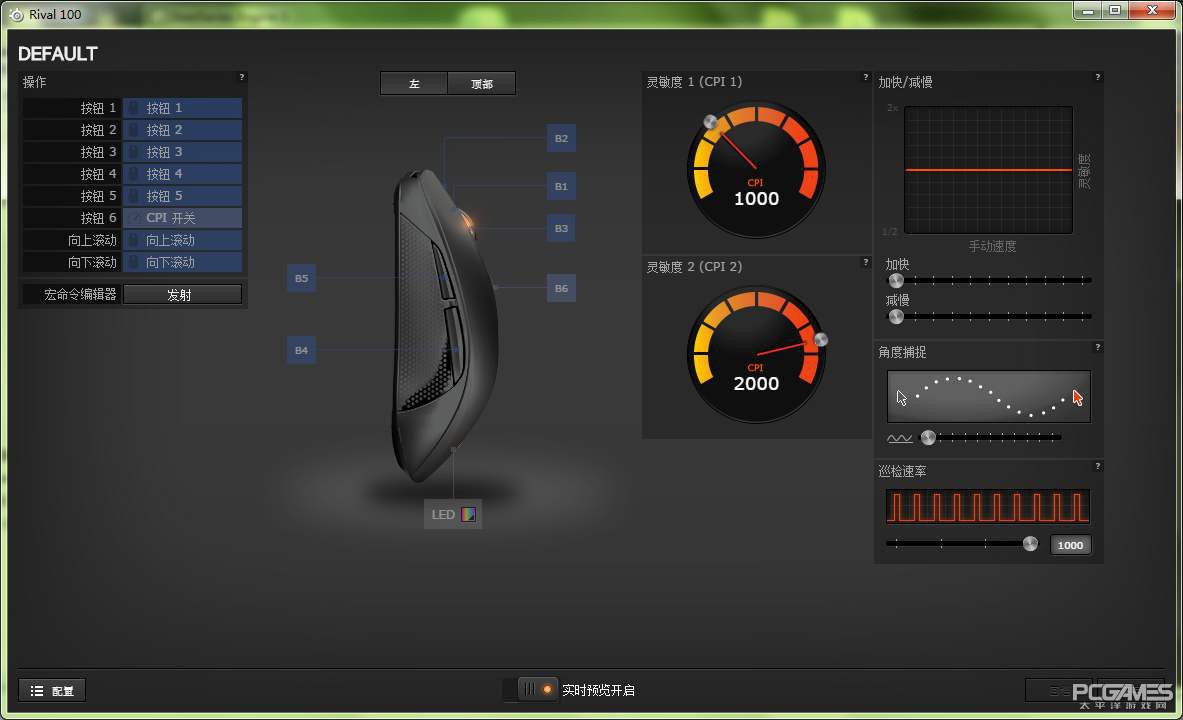Switch to the 左 view tab
1183x720 pixels.
click(x=414, y=84)
